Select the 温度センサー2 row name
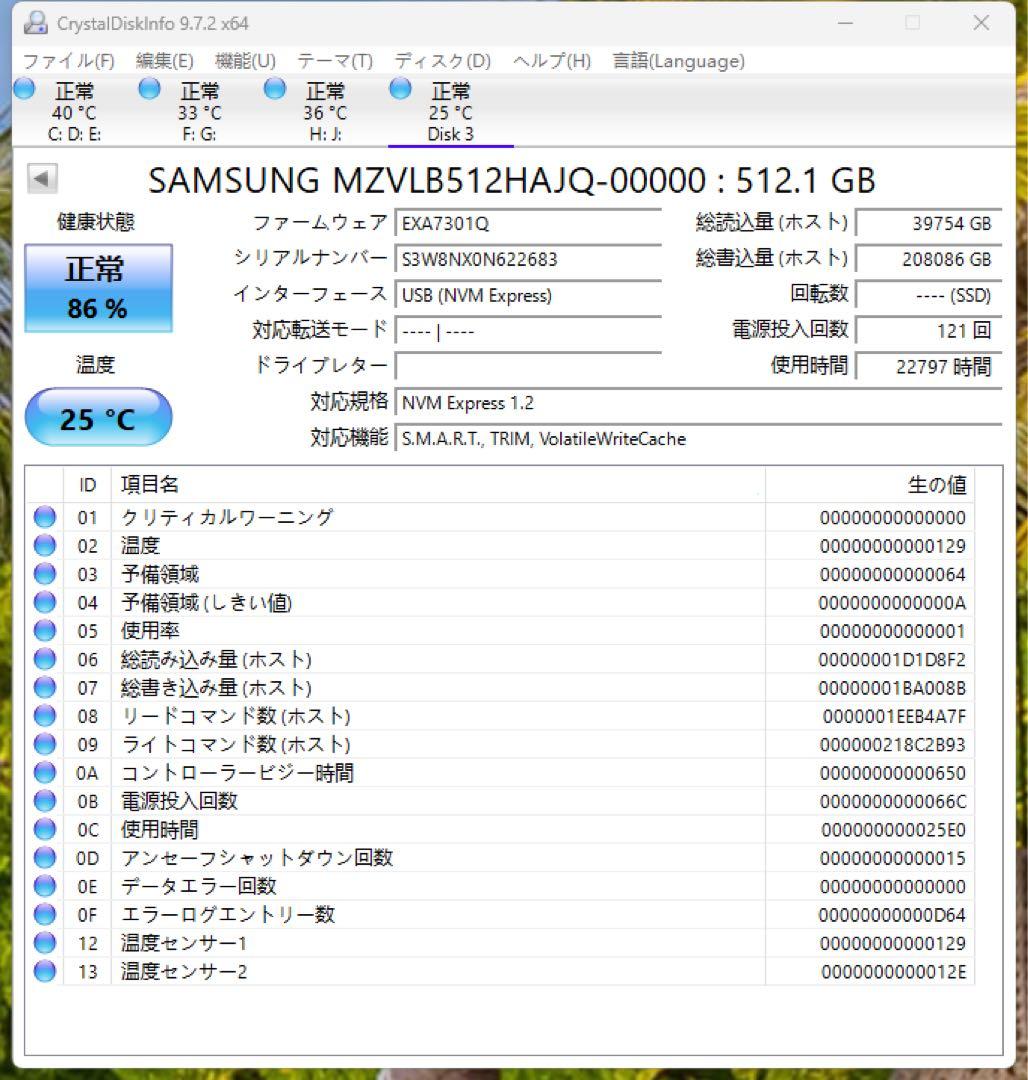Image resolution: width=1028 pixels, height=1080 pixels. [184, 971]
